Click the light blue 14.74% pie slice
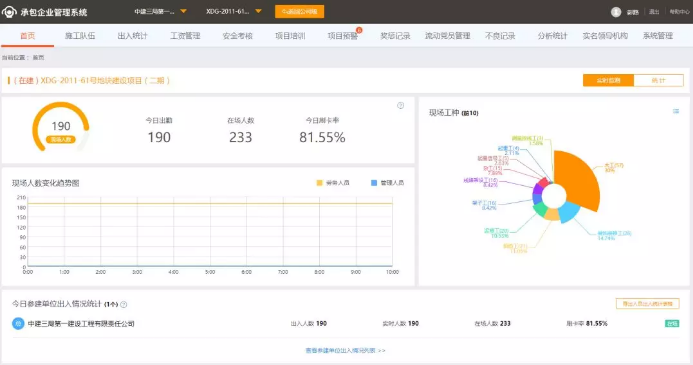This screenshot has width=693, height=365. [570, 212]
